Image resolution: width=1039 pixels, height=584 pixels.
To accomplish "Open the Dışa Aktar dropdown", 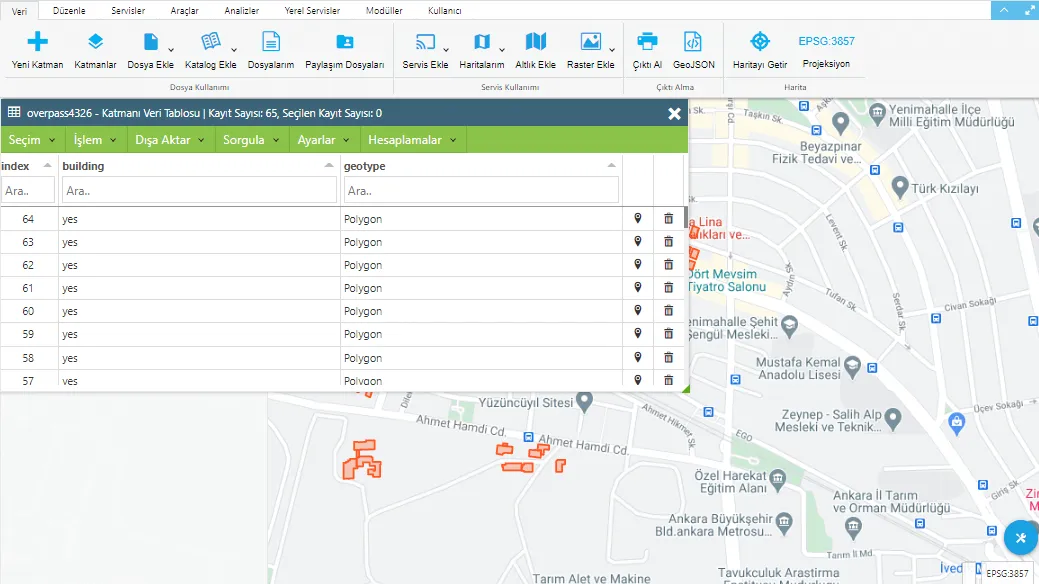I will [x=170, y=140].
